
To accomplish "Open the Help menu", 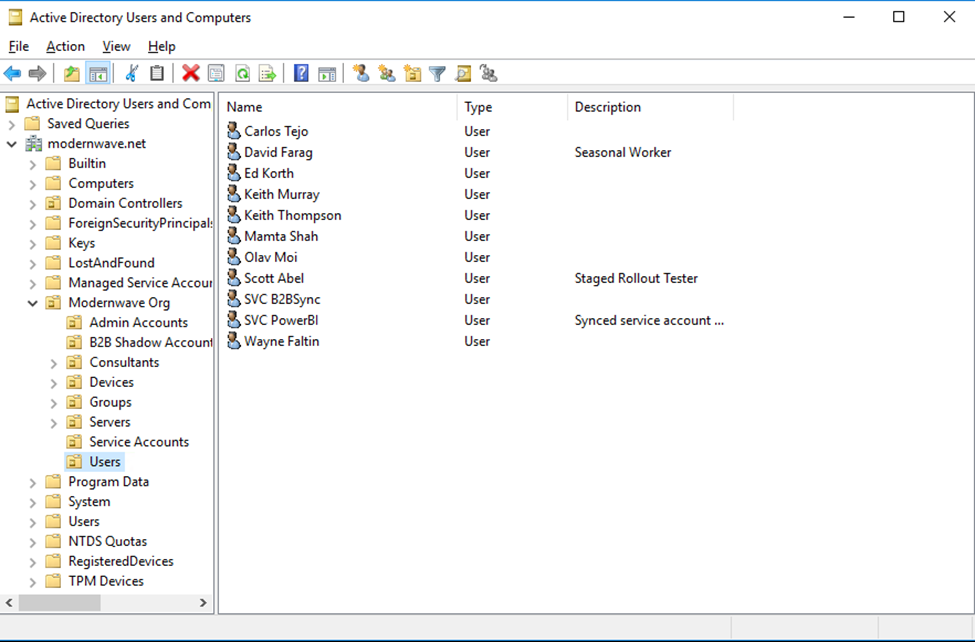I will click(x=162, y=46).
